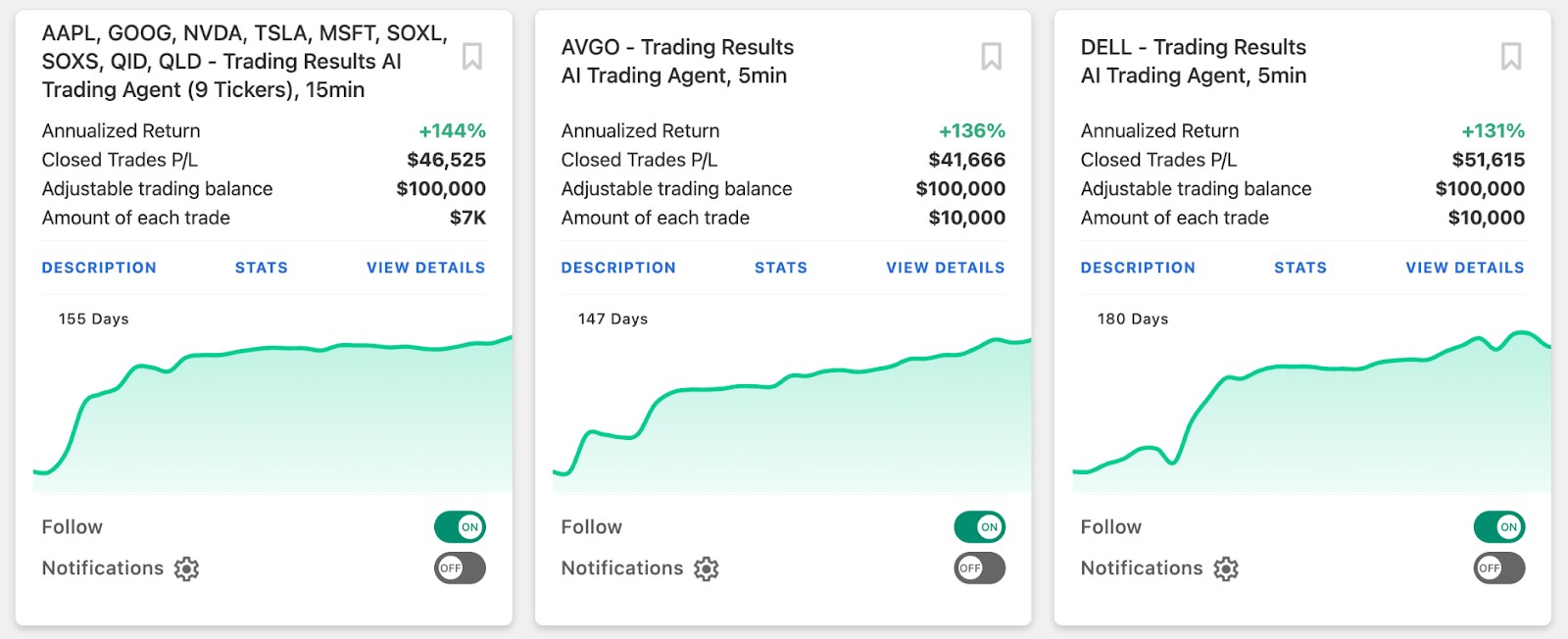
Task: Open the Description tab of the 9 Tickers card
Action: 99,268
